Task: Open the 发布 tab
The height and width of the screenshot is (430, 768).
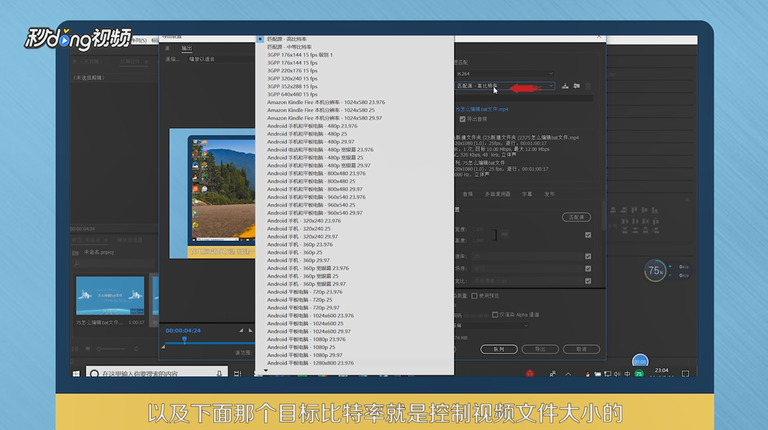Action: click(550, 194)
